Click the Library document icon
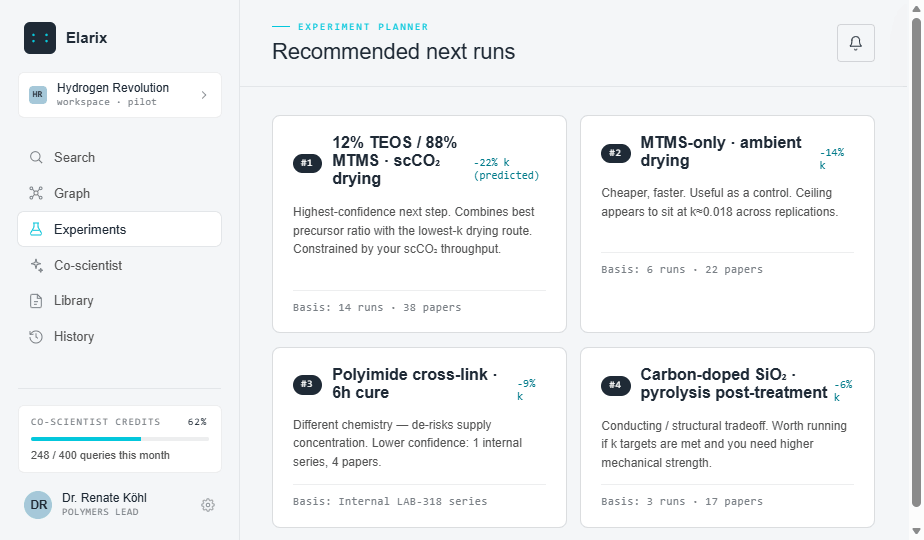 (36, 301)
